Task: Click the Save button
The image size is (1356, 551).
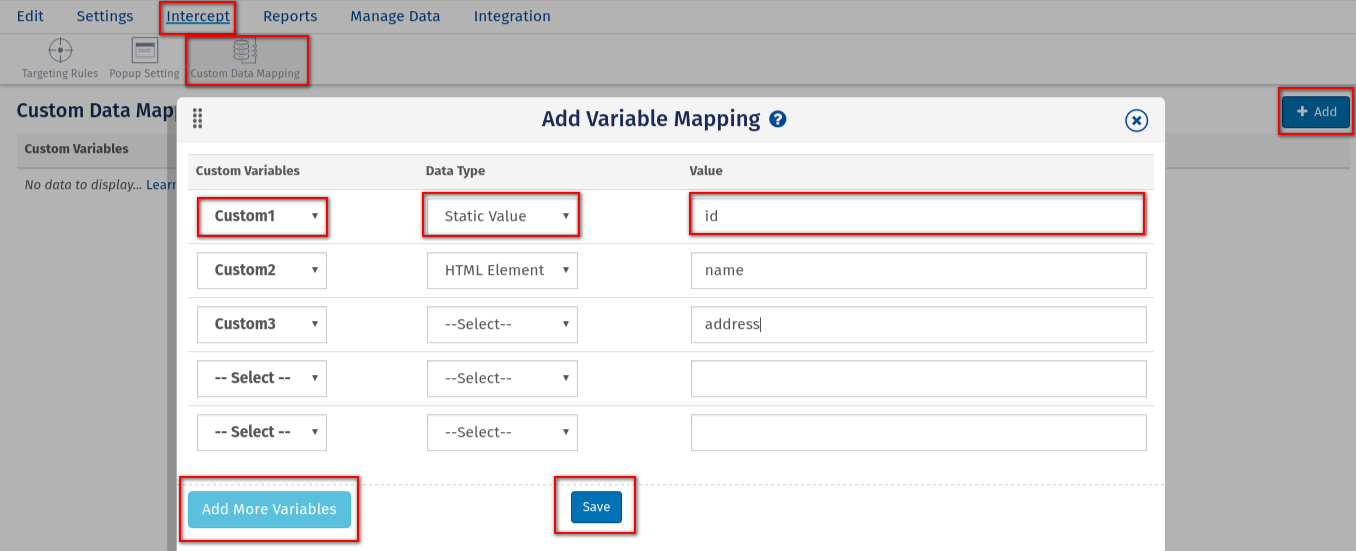Action: [596, 507]
